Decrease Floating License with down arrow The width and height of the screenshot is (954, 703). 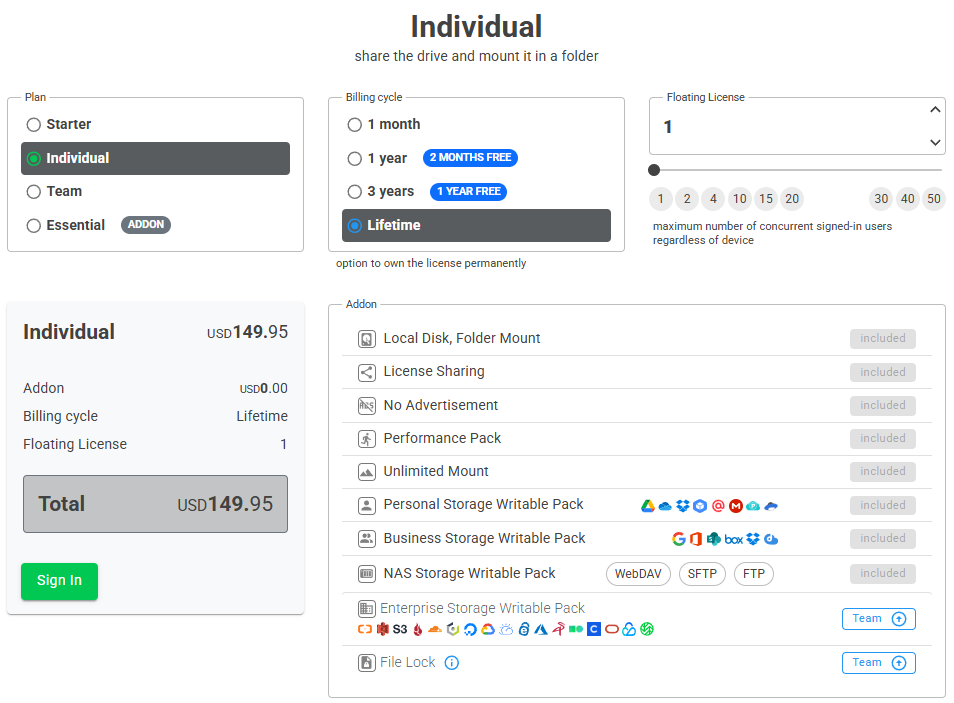click(935, 142)
